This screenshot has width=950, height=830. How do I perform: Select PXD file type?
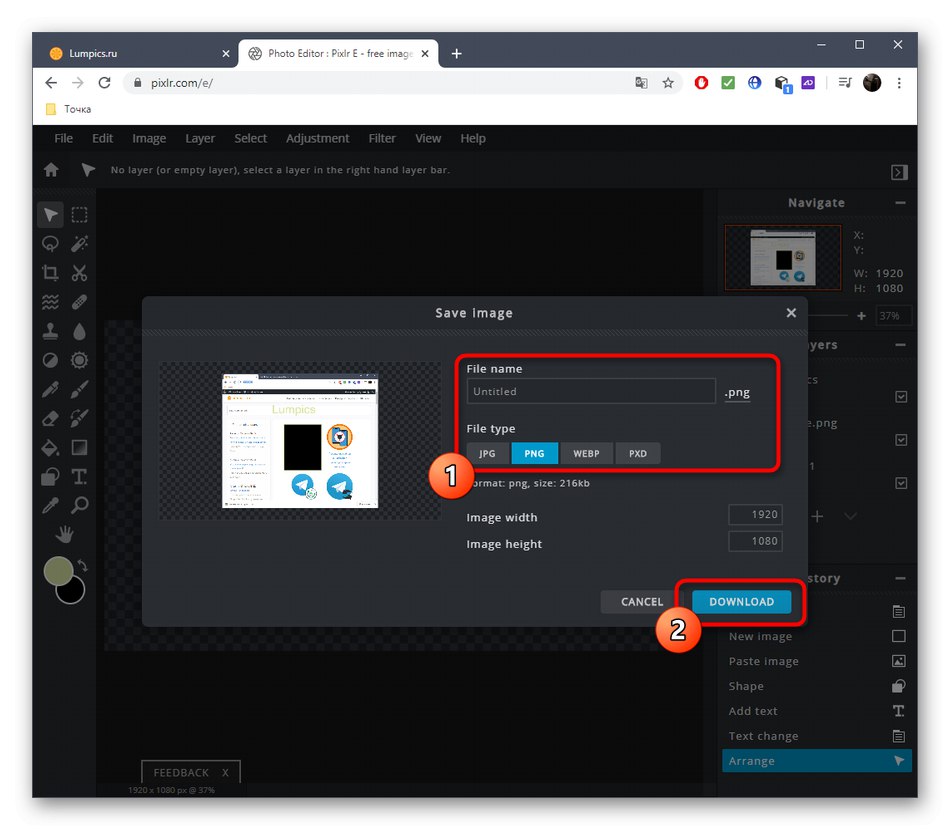coord(637,453)
